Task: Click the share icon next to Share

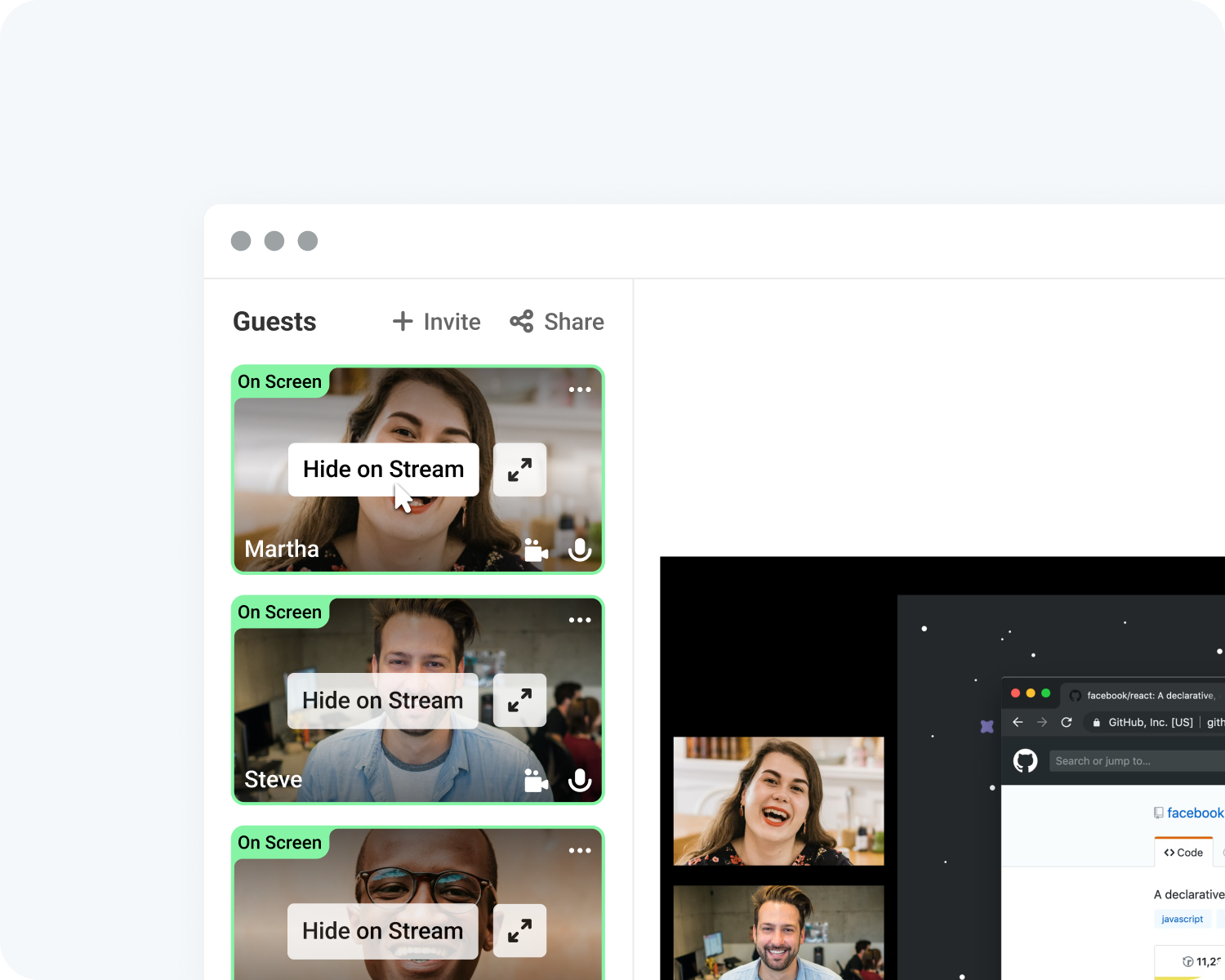Action: (x=522, y=322)
